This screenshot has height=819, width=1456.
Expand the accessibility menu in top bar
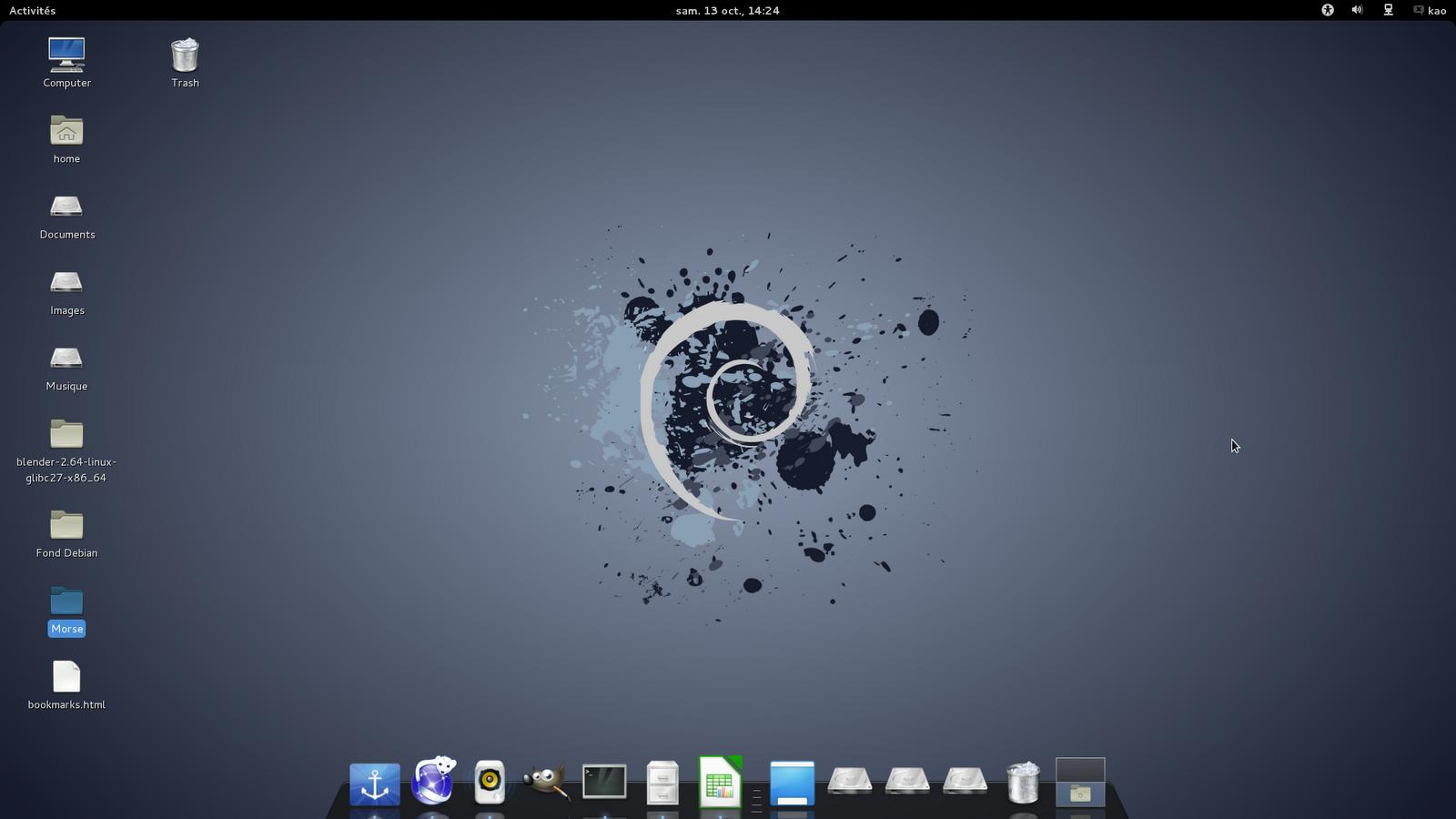tap(1328, 10)
